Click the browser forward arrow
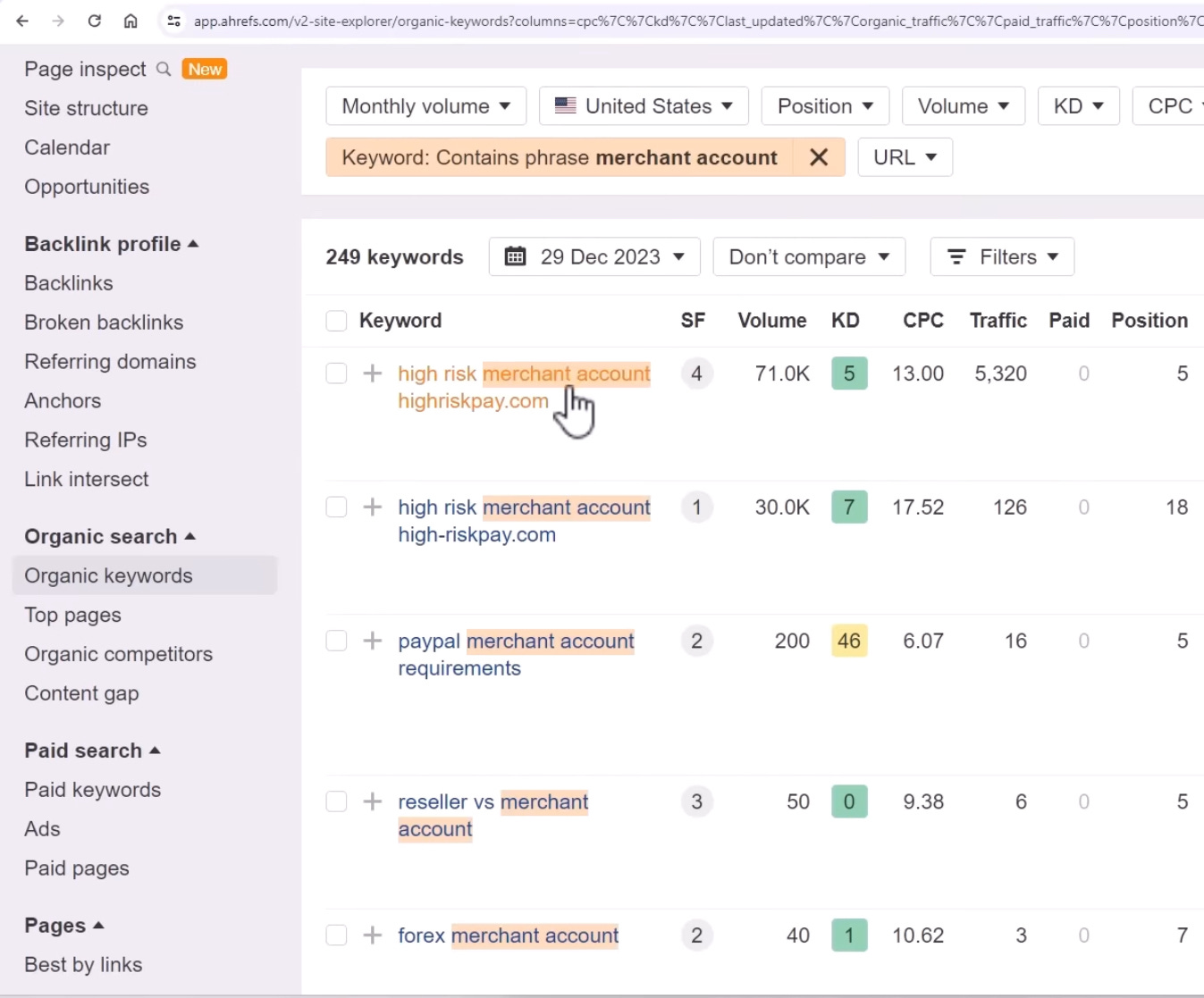 [58, 21]
